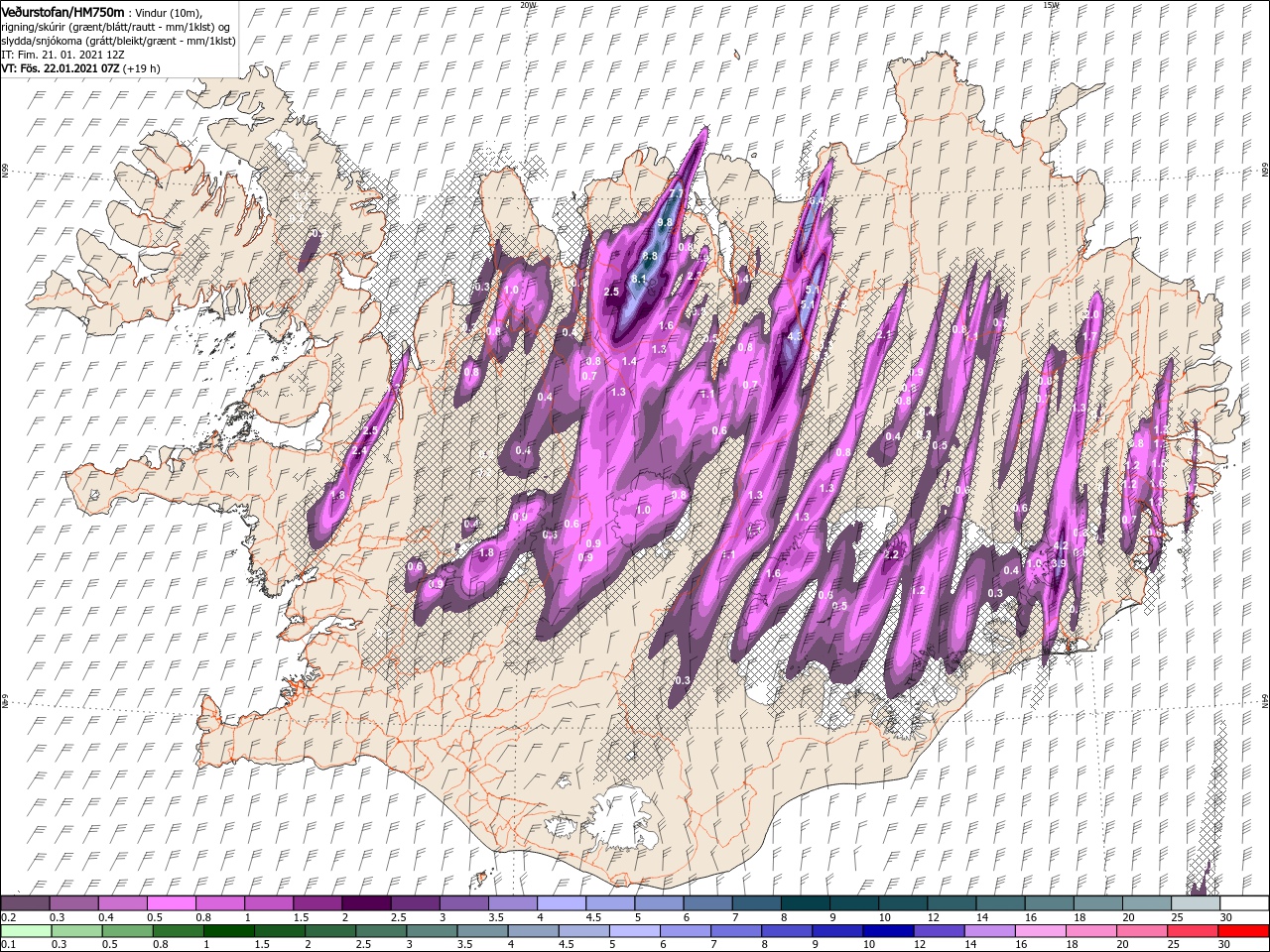Viewport: 1270px width, 952px height.
Task: Pick the bright red rain legend swatch at 30
Action: [1244, 931]
